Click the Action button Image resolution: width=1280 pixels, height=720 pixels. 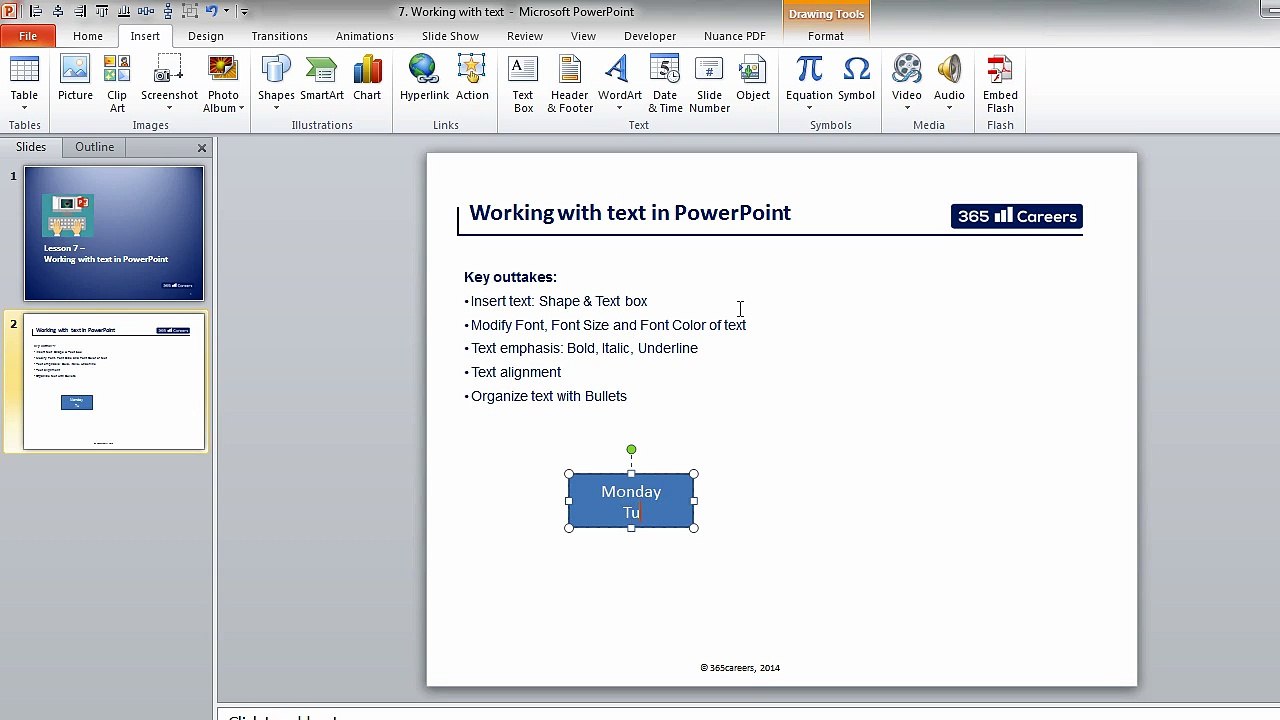472,79
